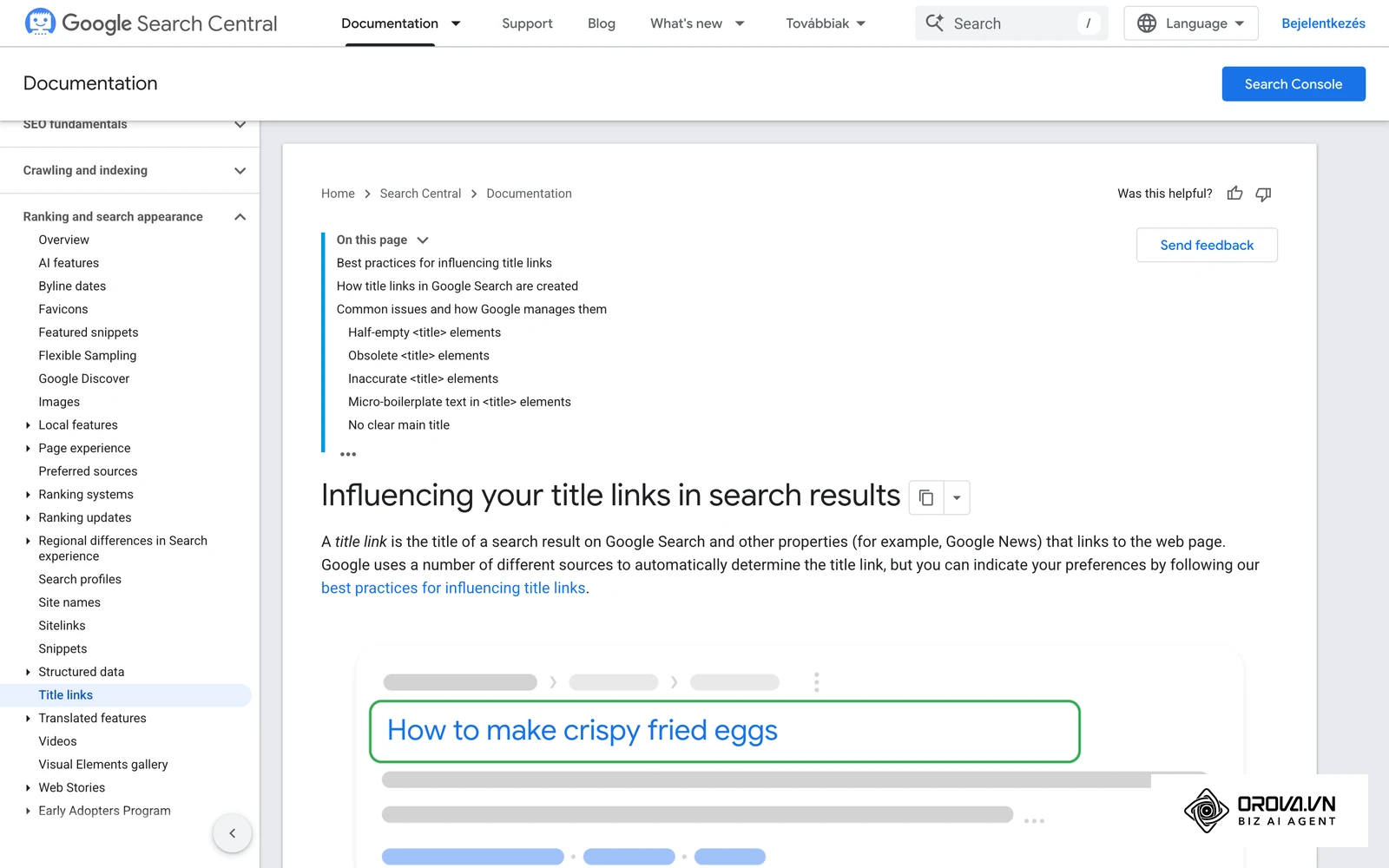This screenshot has width=1389, height=868.
Task: Click the Home breadcrumb link
Action: [x=338, y=194]
